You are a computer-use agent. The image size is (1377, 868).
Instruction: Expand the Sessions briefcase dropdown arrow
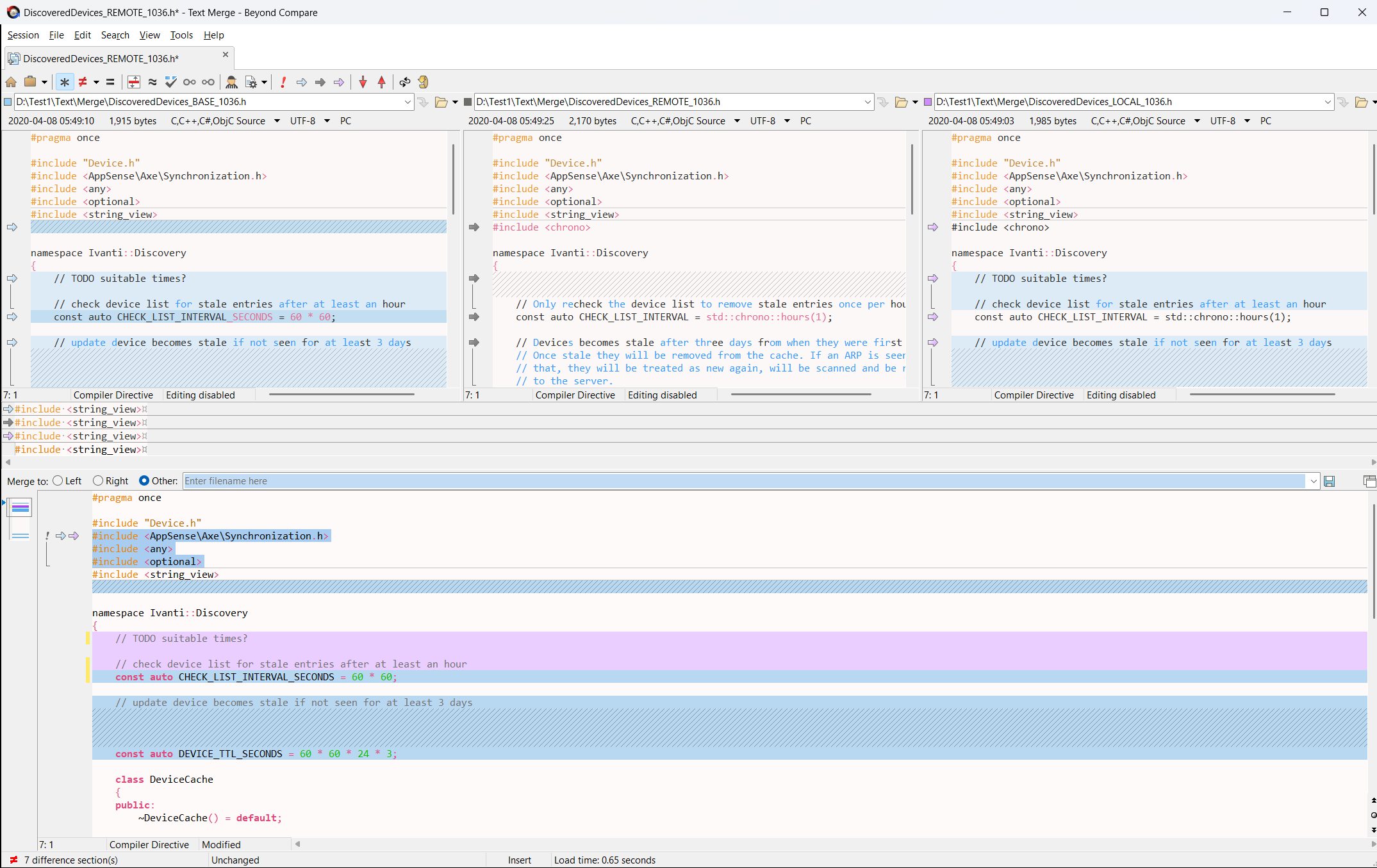click(x=44, y=82)
